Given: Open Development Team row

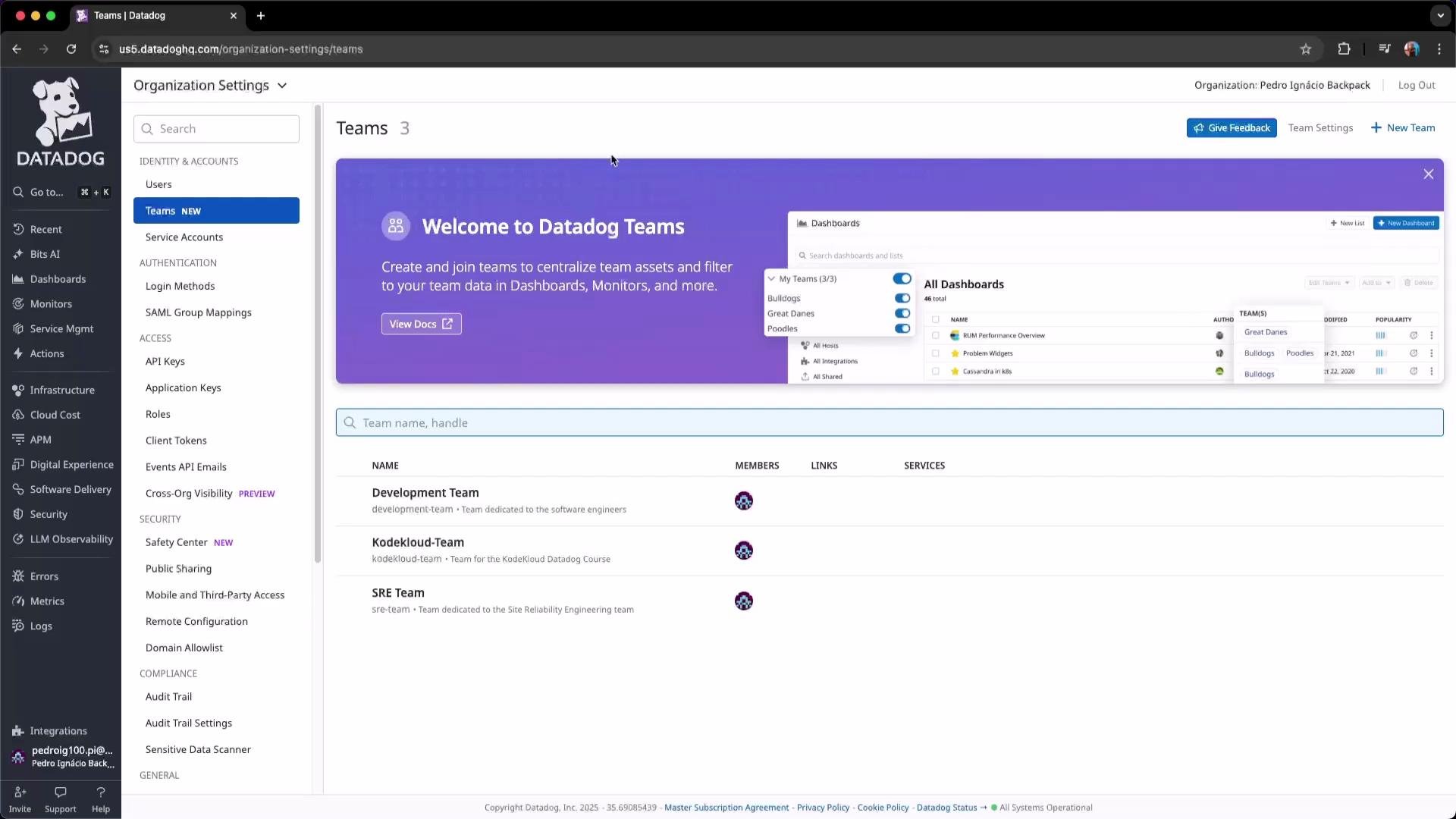Looking at the screenshot, I should pos(890,500).
